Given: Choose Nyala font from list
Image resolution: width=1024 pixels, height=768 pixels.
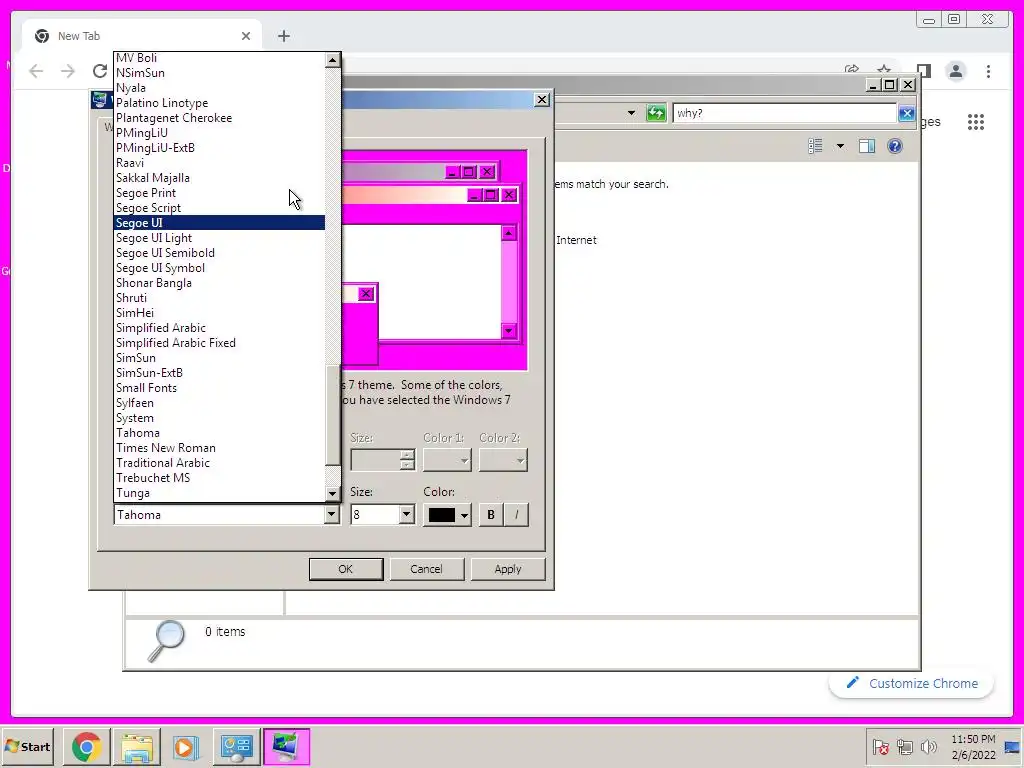Looking at the screenshot, I should [x=219, y=88].
